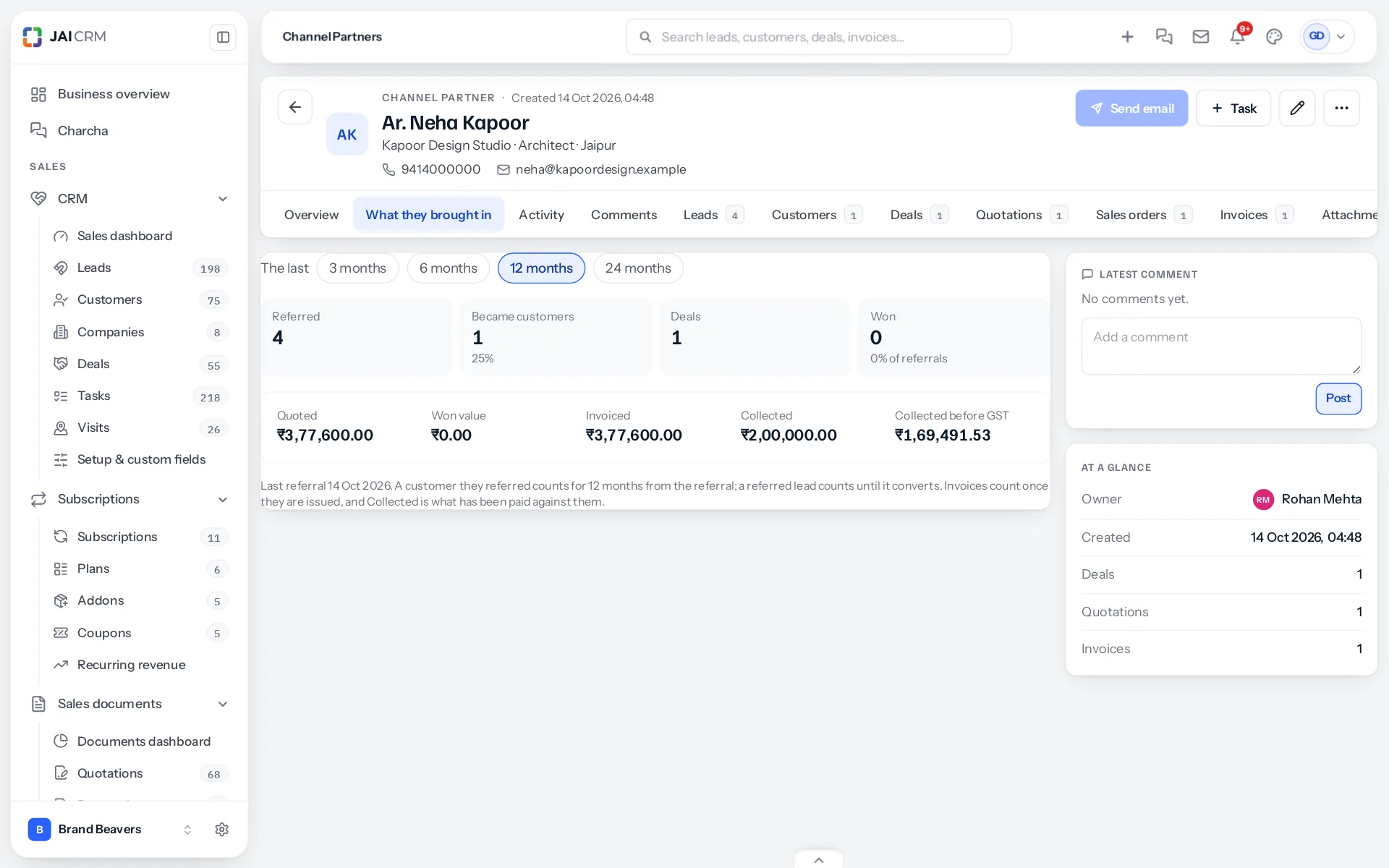The width and height of the screenshot is (1389, 868).
Task: Open Sales dashboard
Action: click(x=141, y=236)
